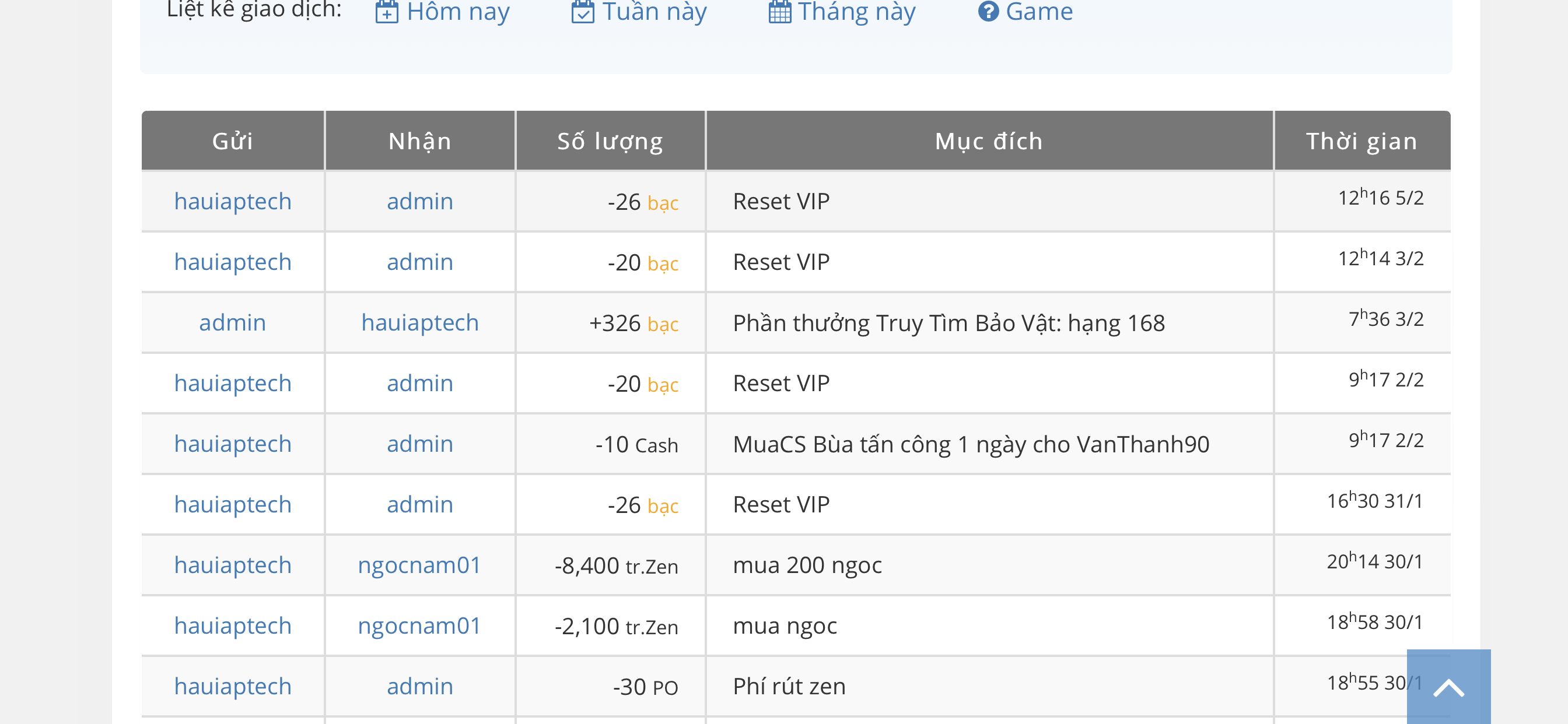The height and width of the screenshot is (724, 1568).
Task: Open admin receiver in first row
Action: [x=420, y=201]
